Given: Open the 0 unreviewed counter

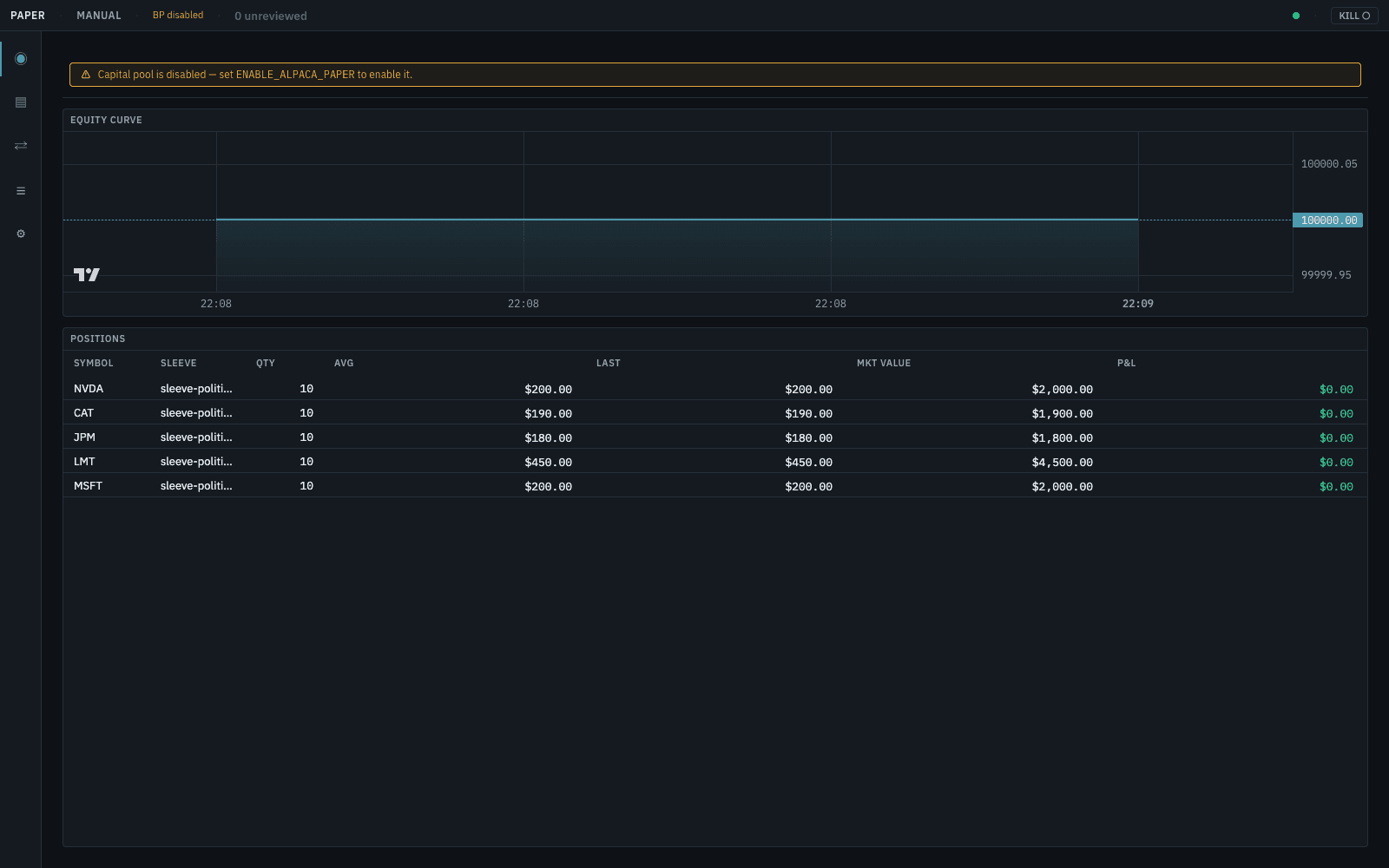Looking at the screenshot, I should [271, 16].
